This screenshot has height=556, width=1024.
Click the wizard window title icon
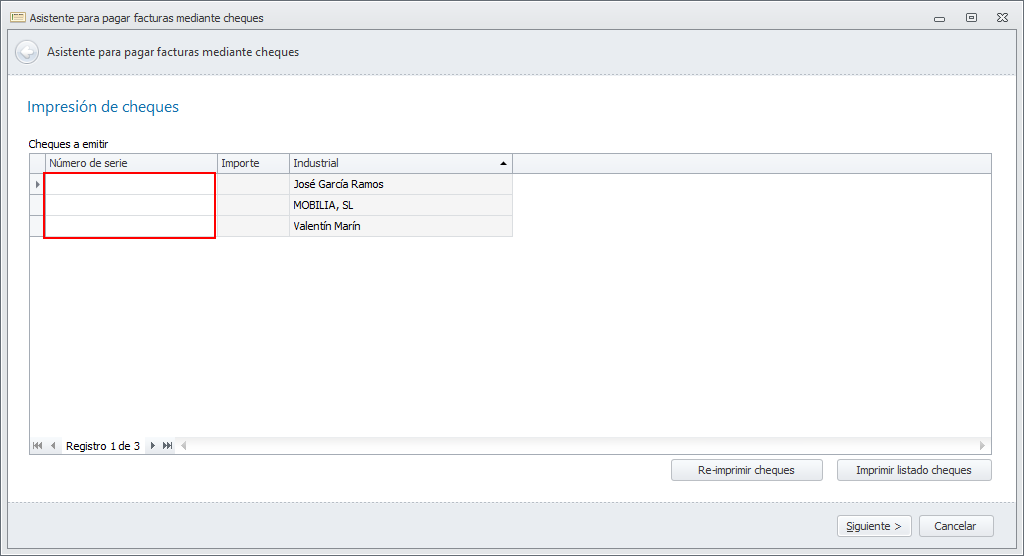pyautogui.click(x=18, y=18)
